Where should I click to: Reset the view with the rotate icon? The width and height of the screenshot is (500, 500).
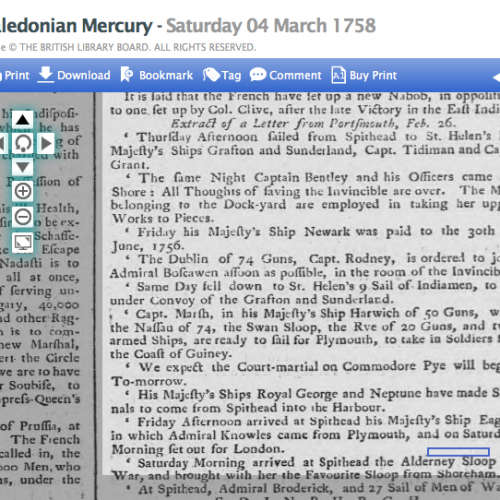pos(23,143)
